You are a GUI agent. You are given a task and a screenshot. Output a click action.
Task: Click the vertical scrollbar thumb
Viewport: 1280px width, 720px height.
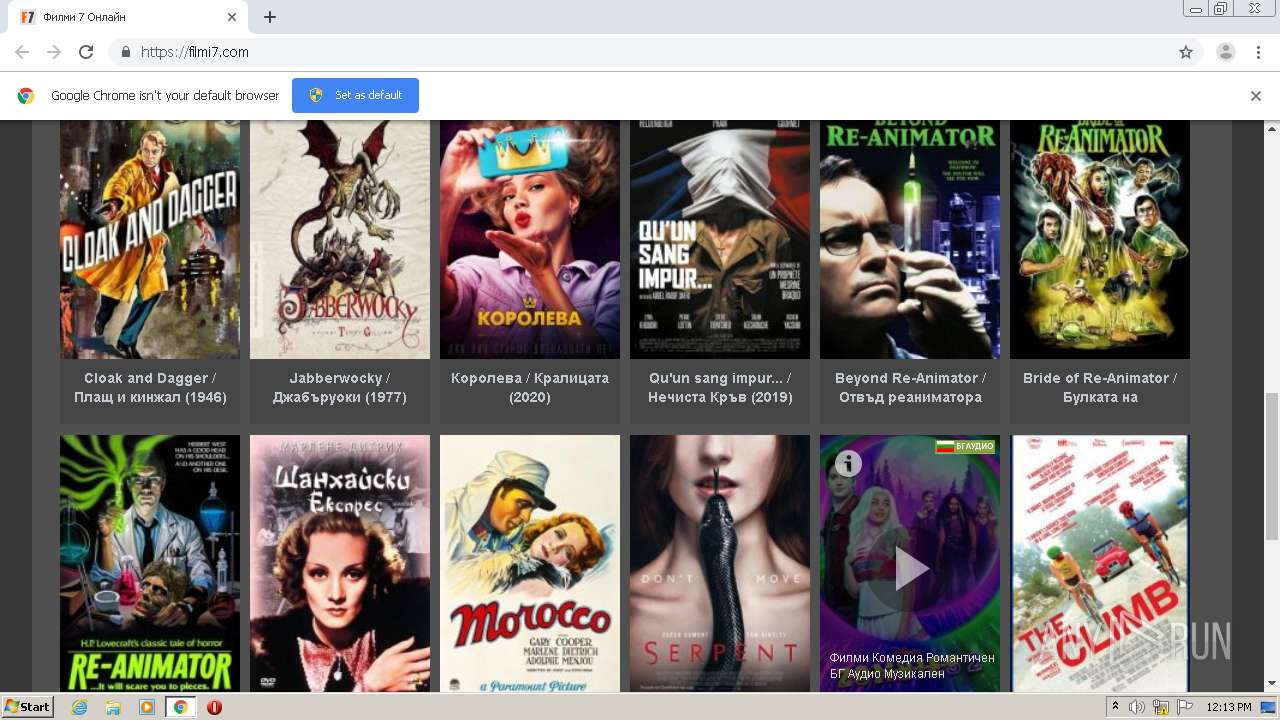[1272, 466]
